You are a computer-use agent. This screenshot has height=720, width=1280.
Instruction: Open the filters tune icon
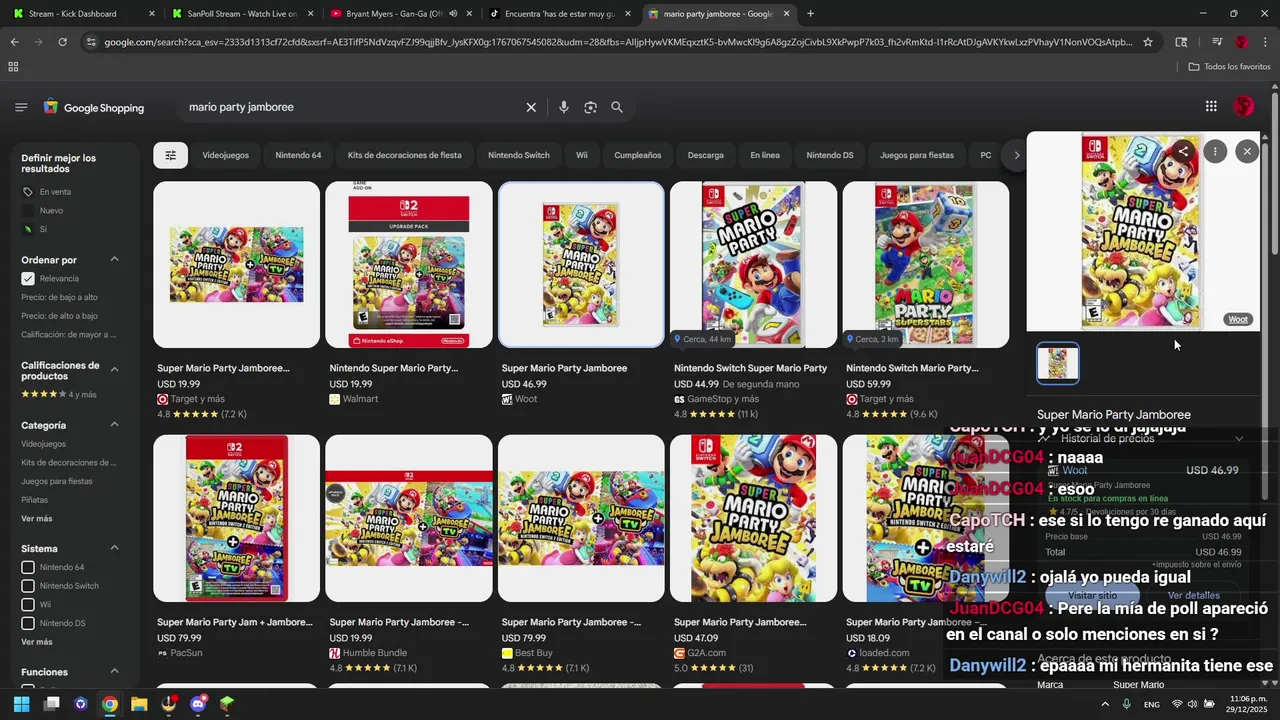pyautogui.click(x=170, y=155)
